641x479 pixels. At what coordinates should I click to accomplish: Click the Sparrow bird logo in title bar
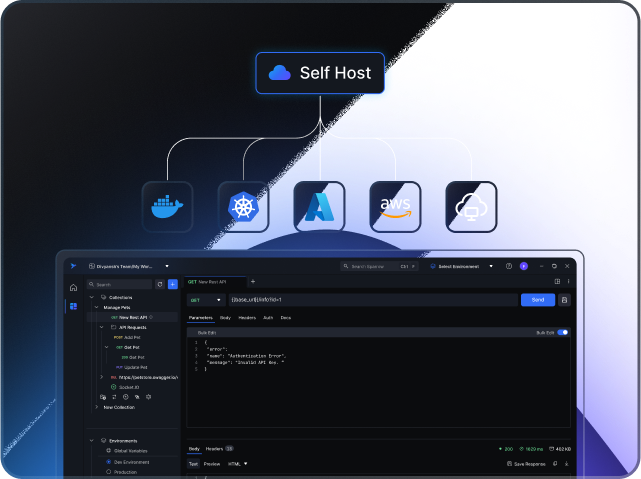tap(74, 266)
